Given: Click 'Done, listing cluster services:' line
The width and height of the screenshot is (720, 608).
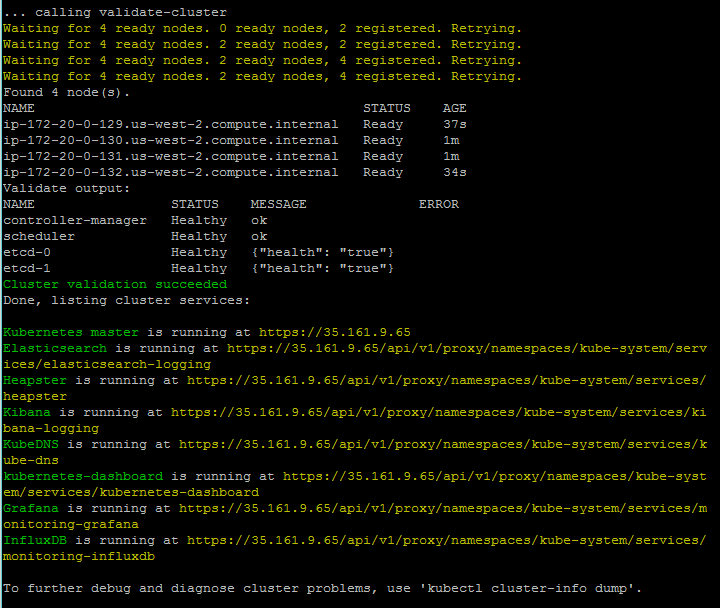Looking at the screenshot, I should [x=127, y=300].
